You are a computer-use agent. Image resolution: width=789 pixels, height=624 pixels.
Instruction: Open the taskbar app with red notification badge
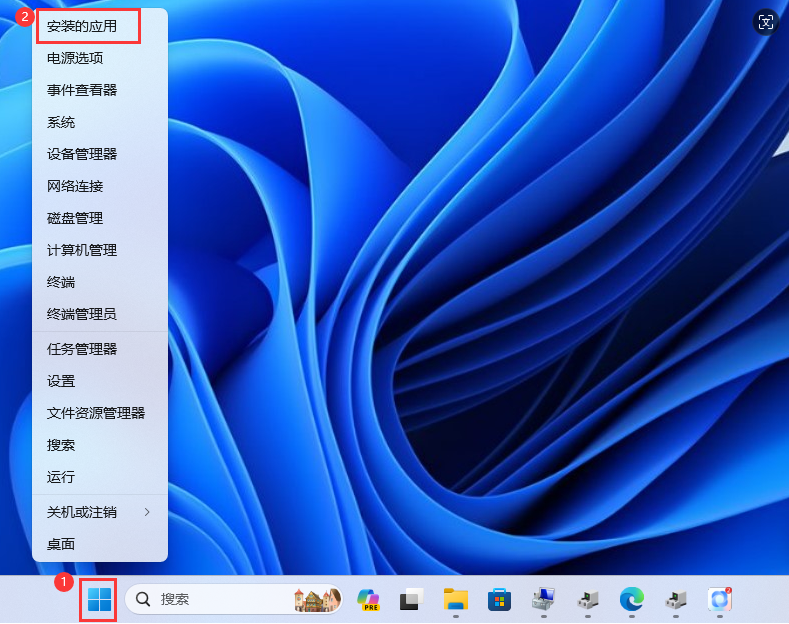(x=720, y=599)
